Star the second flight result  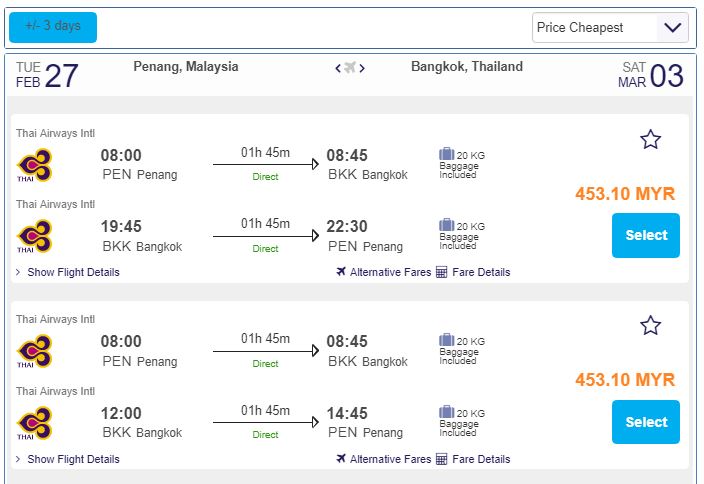click(650, 325)
